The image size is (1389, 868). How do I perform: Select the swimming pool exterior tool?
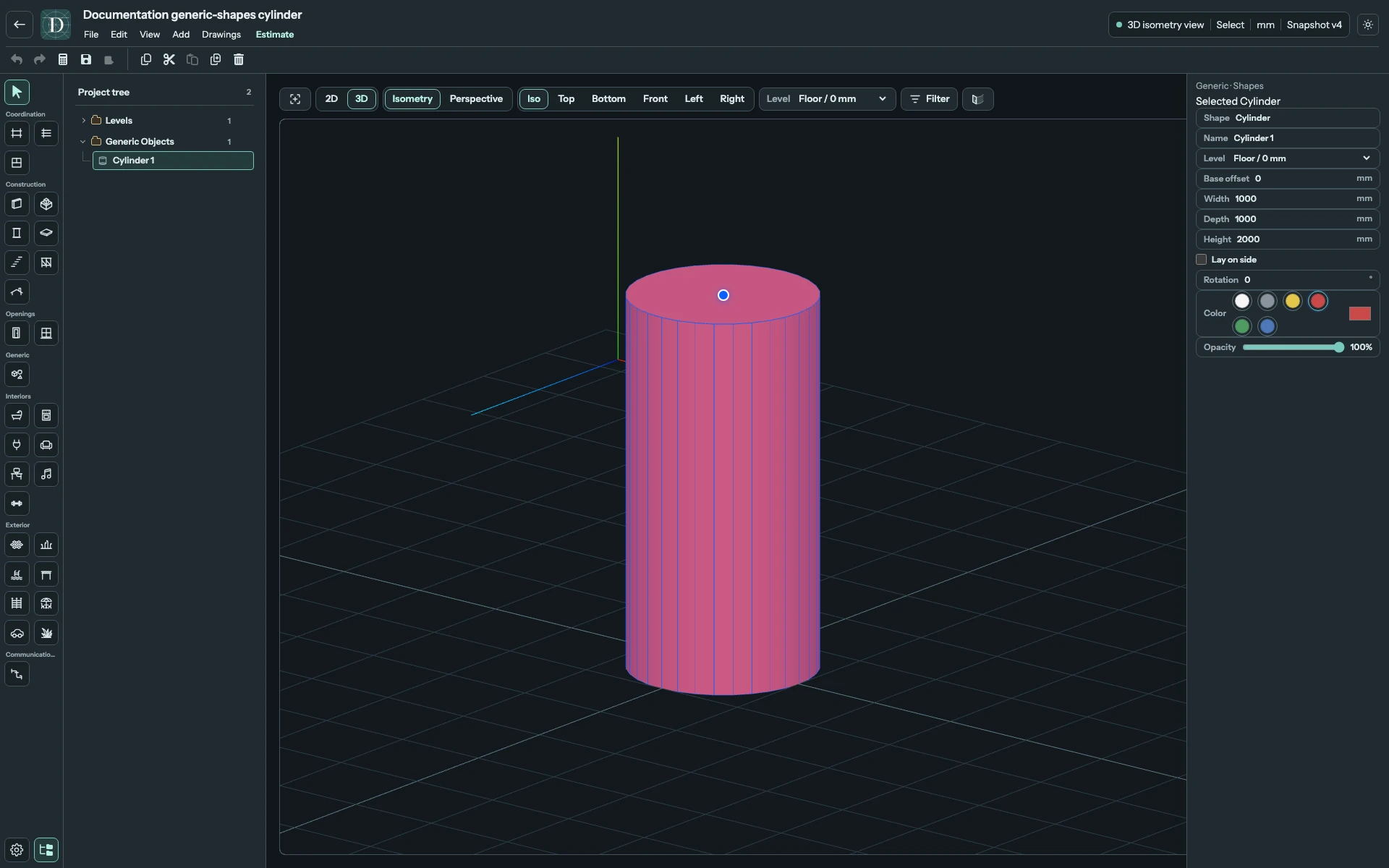(x=17, y=574)
